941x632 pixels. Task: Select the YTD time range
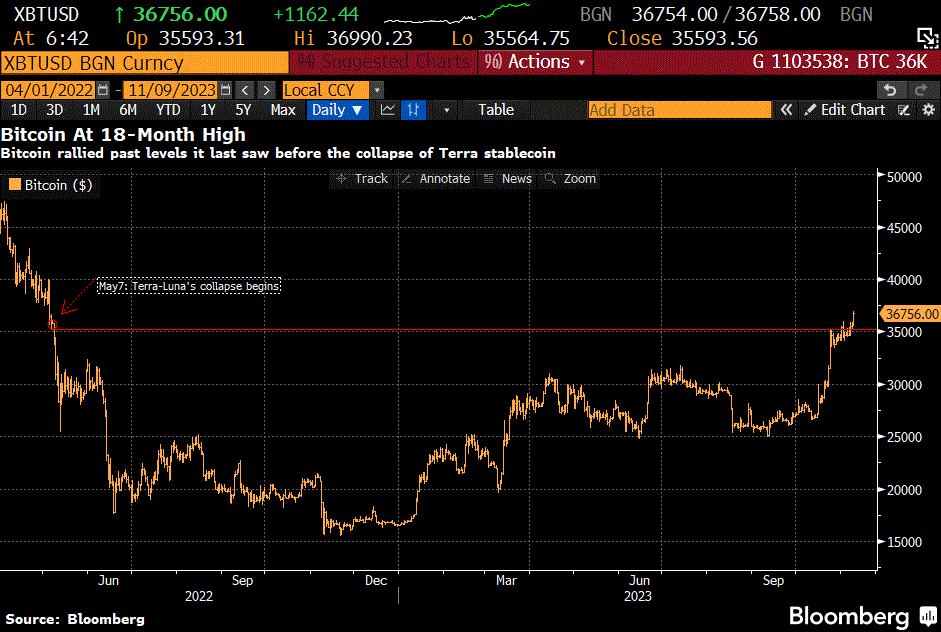(x=168, y=110)
